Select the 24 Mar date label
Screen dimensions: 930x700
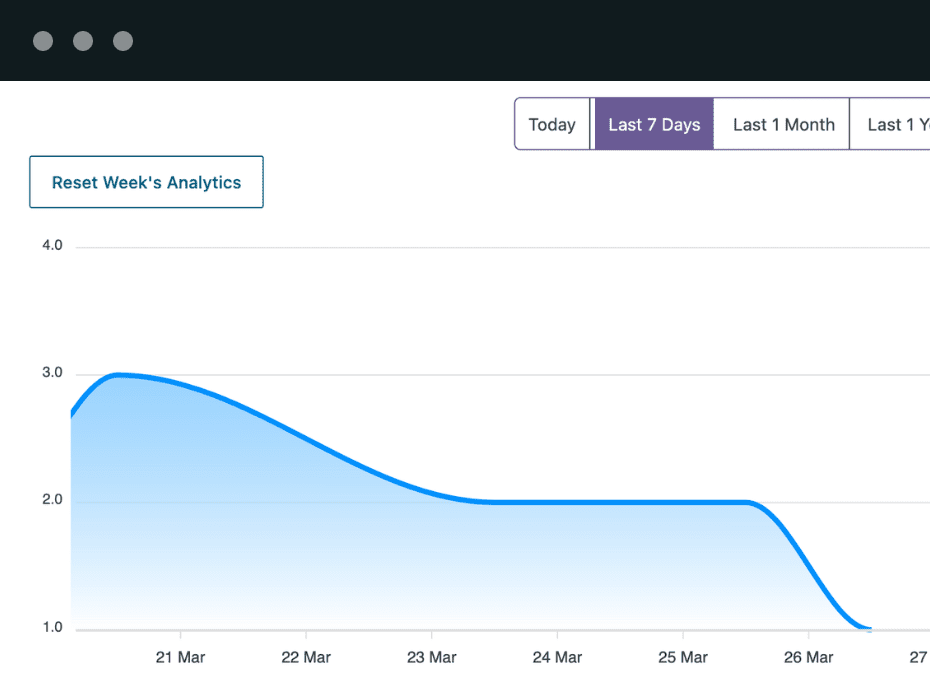click(557, 658)
